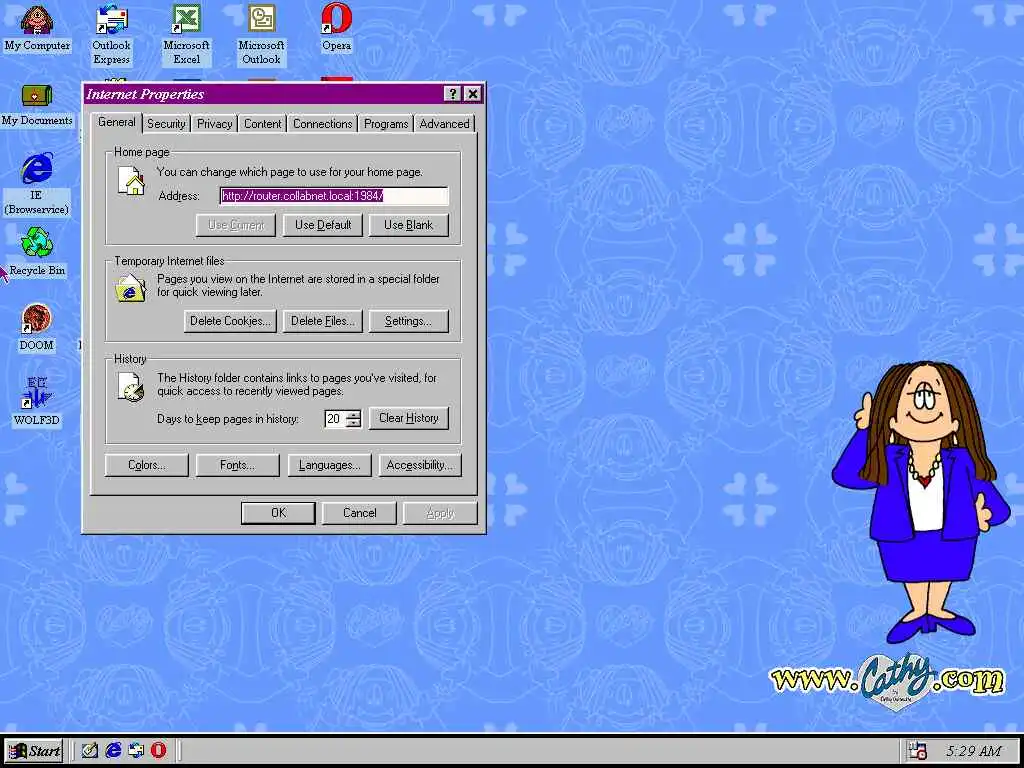This screenshot has width=1024, height=768.
Task: Increase days to keep history spinner
Action: tap(353, 414)
